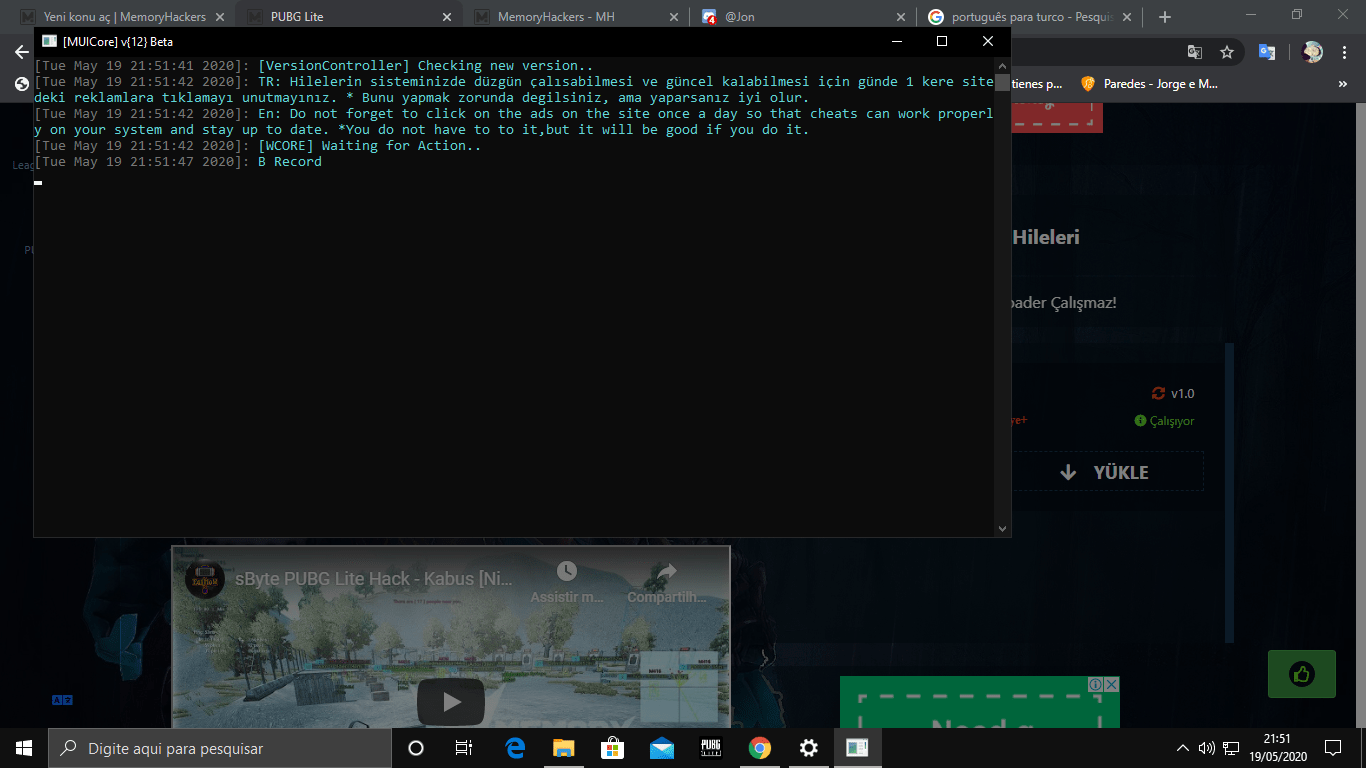The width and height of the screenshot is (1366, 768).
Task: Open the 'sByte PUBG Lite Hack - Kabus' video title
Action: pyautogui.click(x=375, y=579)
